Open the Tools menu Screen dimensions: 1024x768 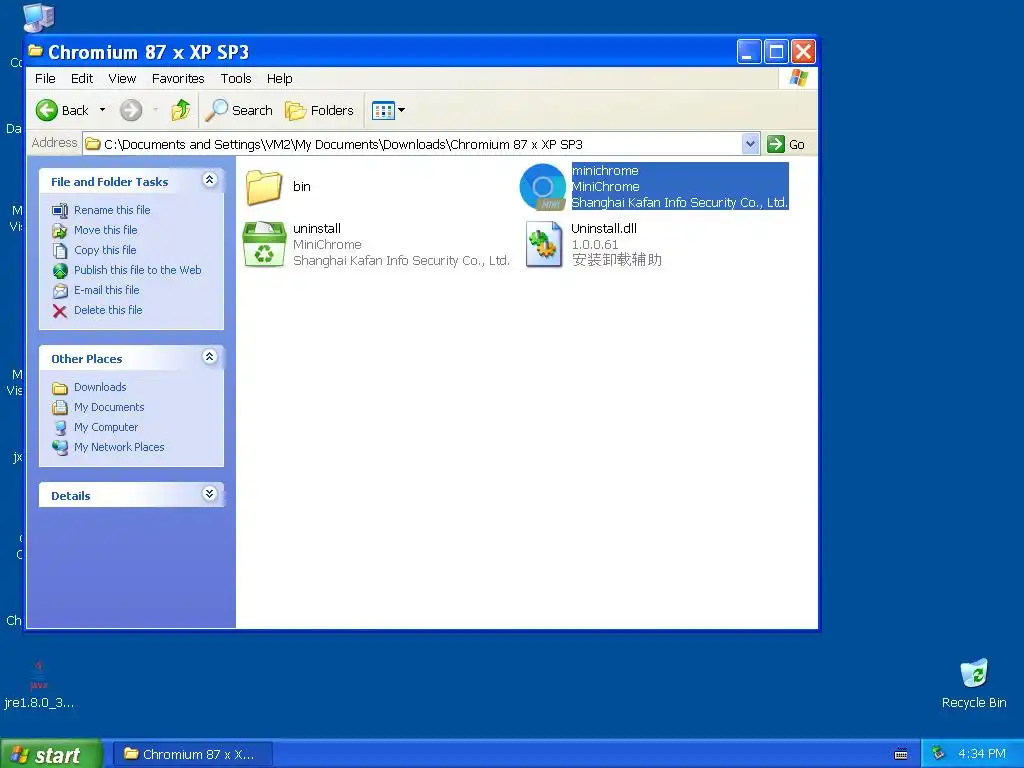pos(236,78)
